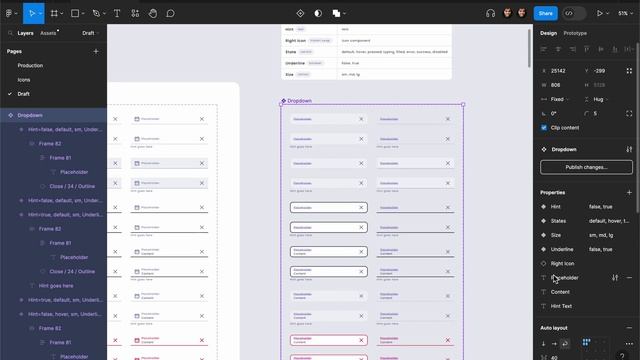Select the Dropdown layer in Layers panel

(x=53, y=115)
